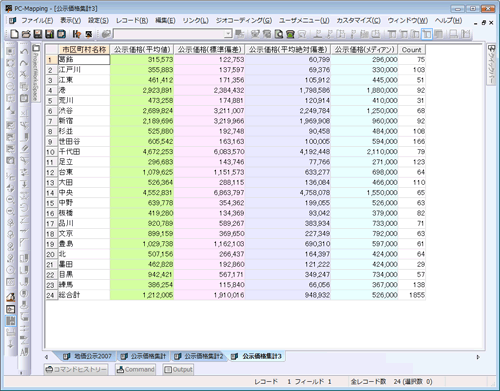Click the Copy icon in the side toolbar
The width and height of the screenshot is (500, 391).
tap(24, 86)
